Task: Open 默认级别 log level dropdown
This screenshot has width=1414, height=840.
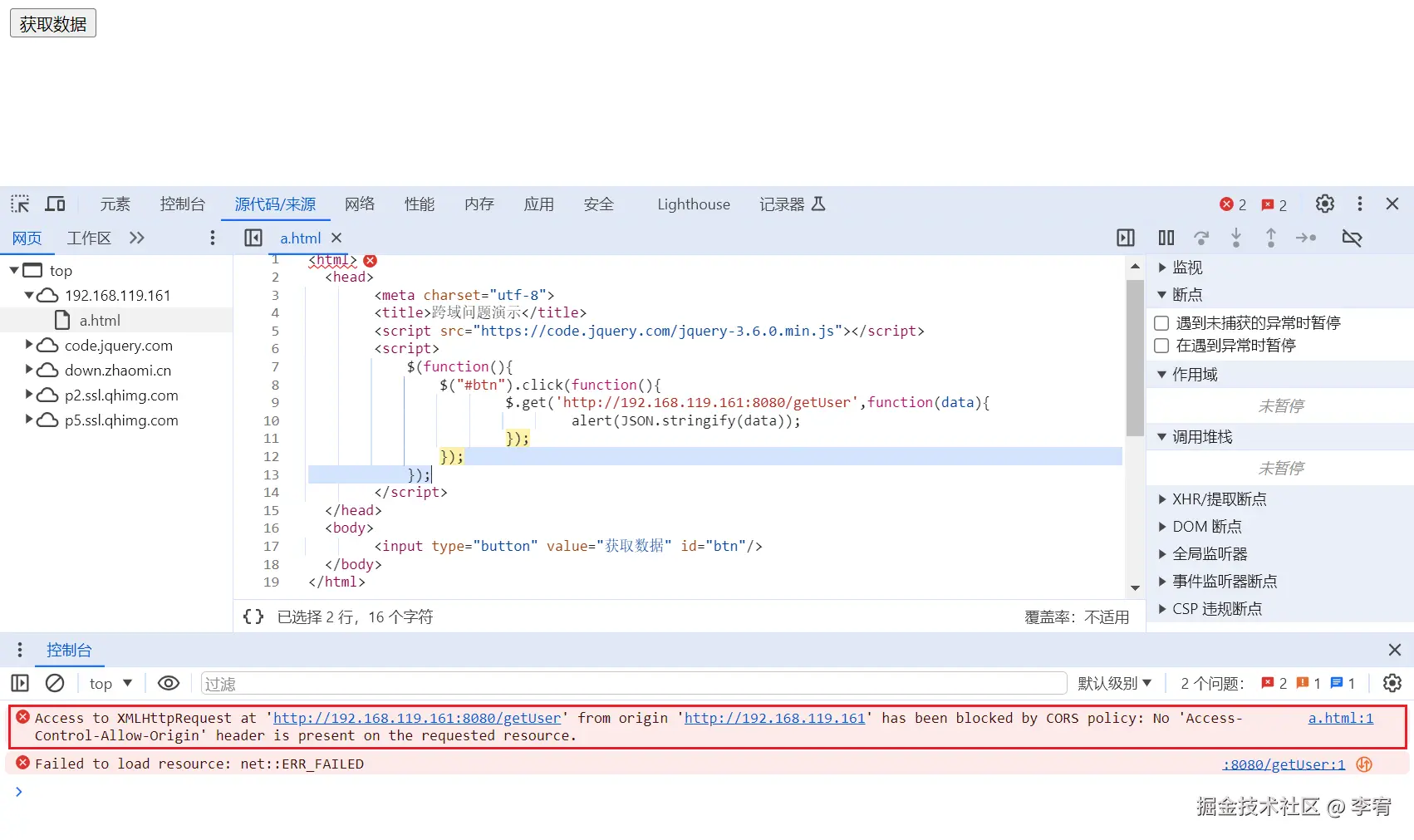Action: point(1114,683)
